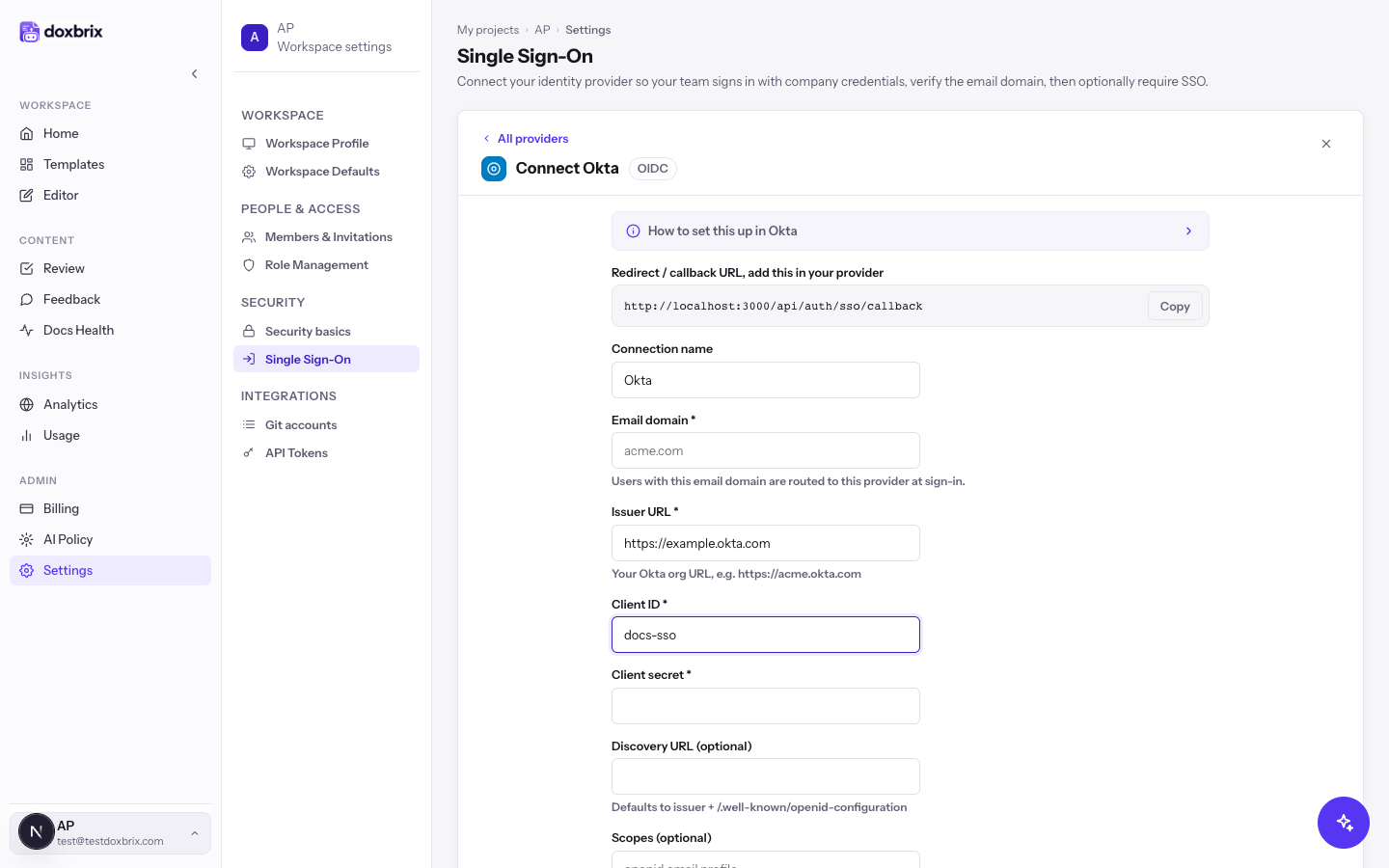
Task: Click the Git accounts list icon
Action: [x=249, y=424]
